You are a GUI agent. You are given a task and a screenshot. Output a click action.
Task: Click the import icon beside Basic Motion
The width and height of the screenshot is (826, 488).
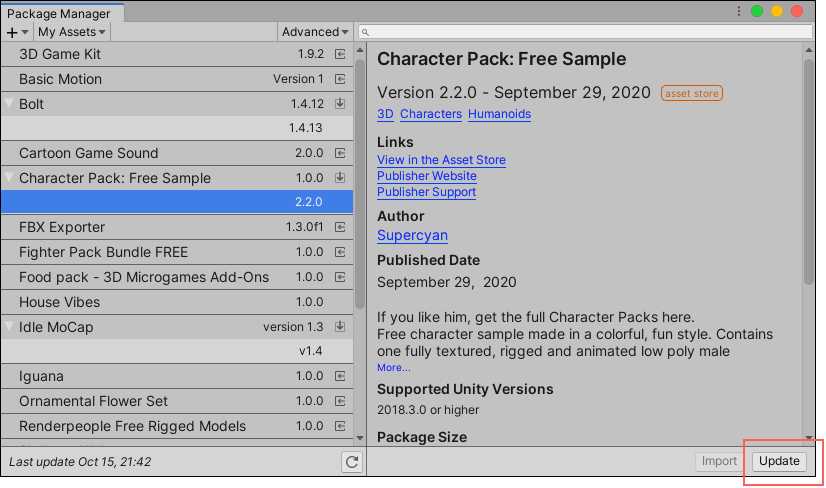[x=340, y=79]
